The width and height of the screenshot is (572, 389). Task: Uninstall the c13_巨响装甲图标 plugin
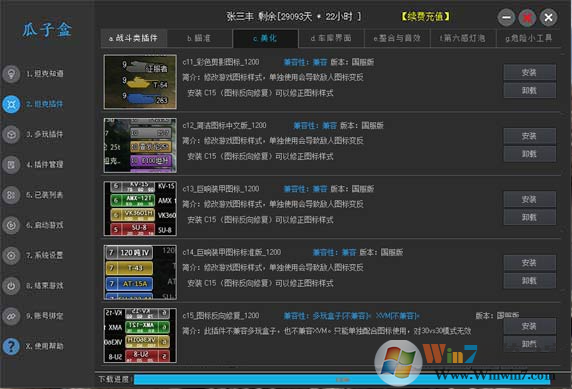pyautogui.click(x=530, y=217)
